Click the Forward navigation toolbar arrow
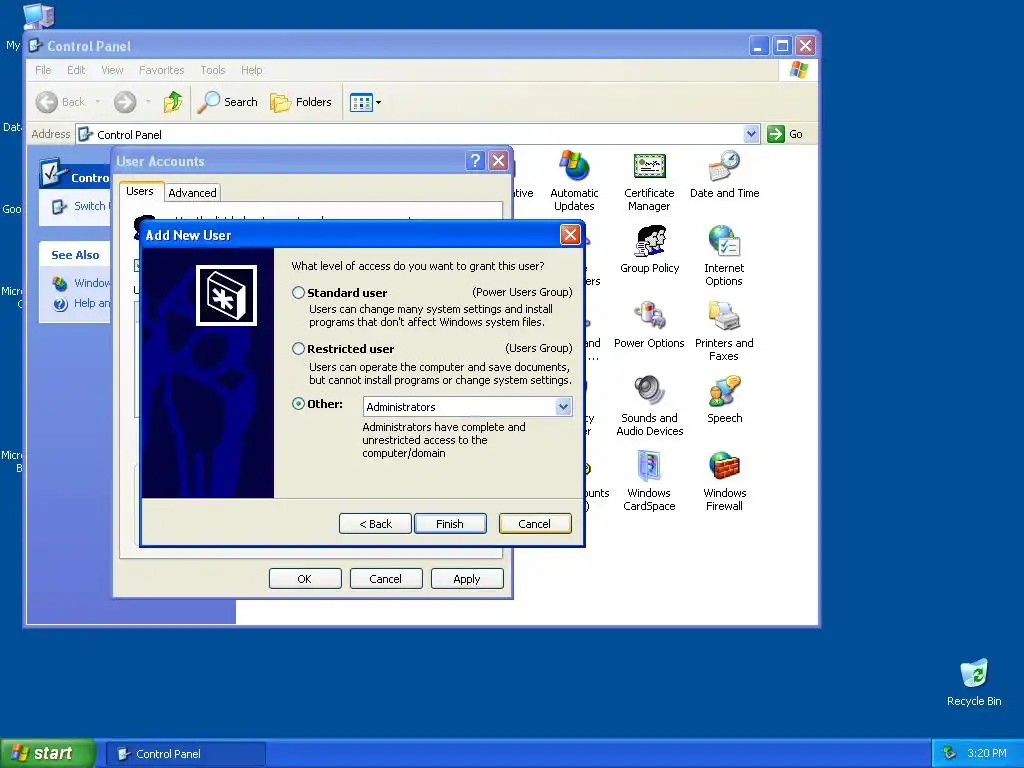 [x=125, y=102]
